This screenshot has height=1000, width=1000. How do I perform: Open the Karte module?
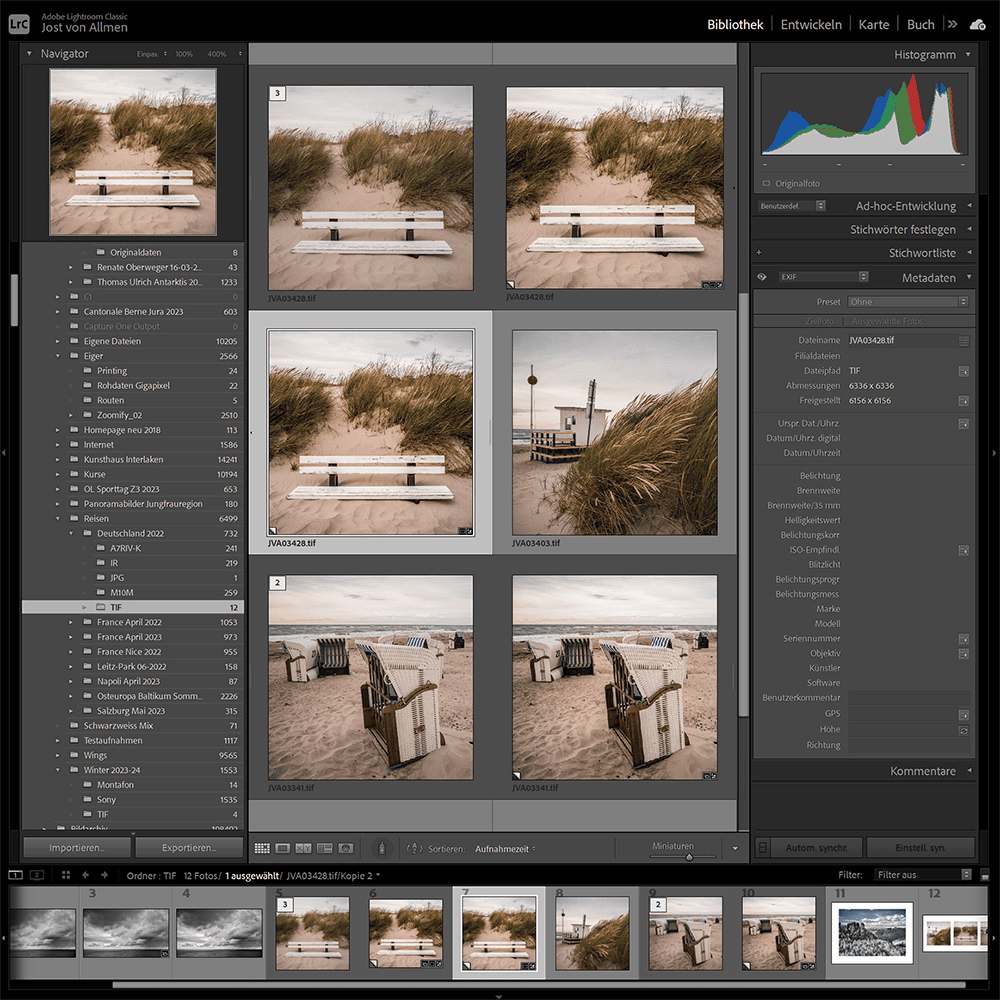click(873, 24)
